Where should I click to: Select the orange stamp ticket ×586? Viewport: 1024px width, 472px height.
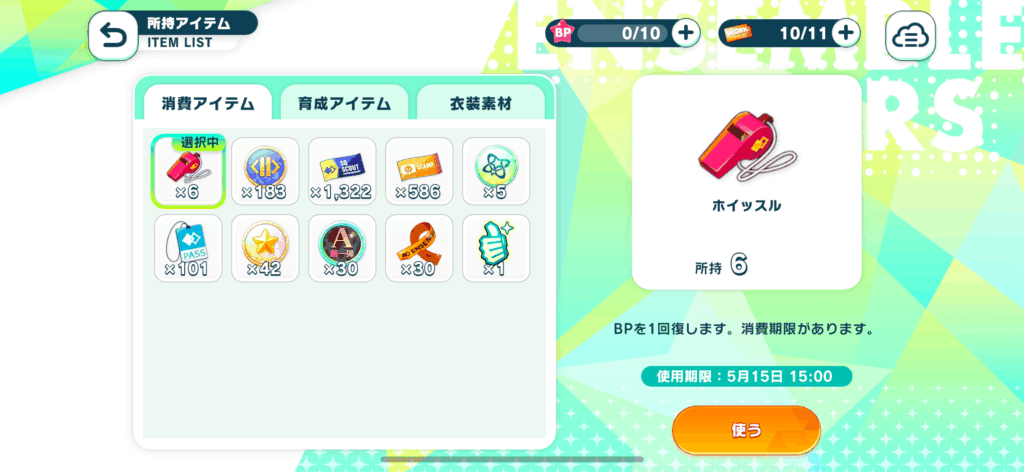[x=419, y=170]
